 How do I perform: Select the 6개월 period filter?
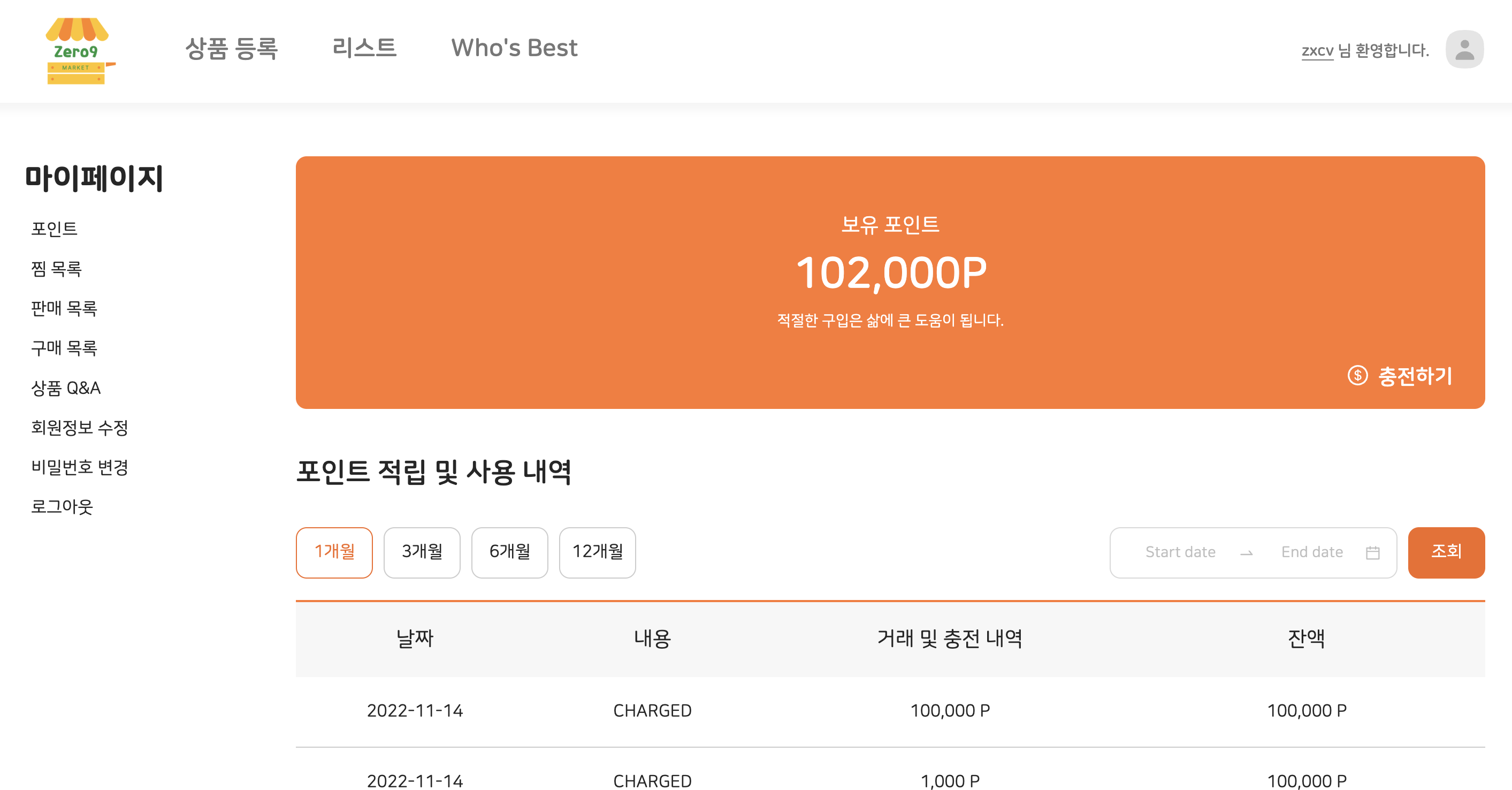point(509,552)
